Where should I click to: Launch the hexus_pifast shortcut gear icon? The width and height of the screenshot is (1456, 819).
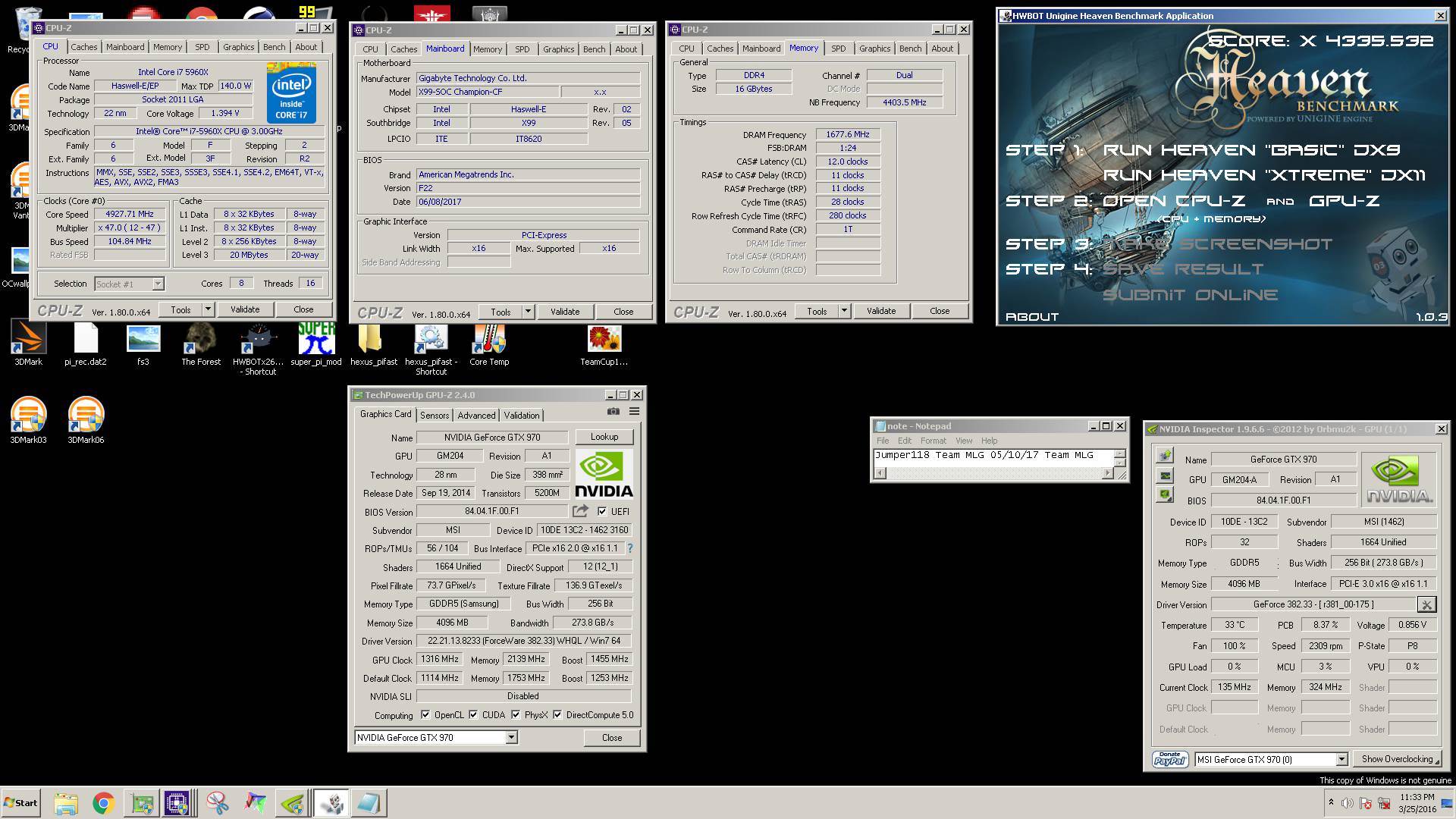click(x=431, y=347)
